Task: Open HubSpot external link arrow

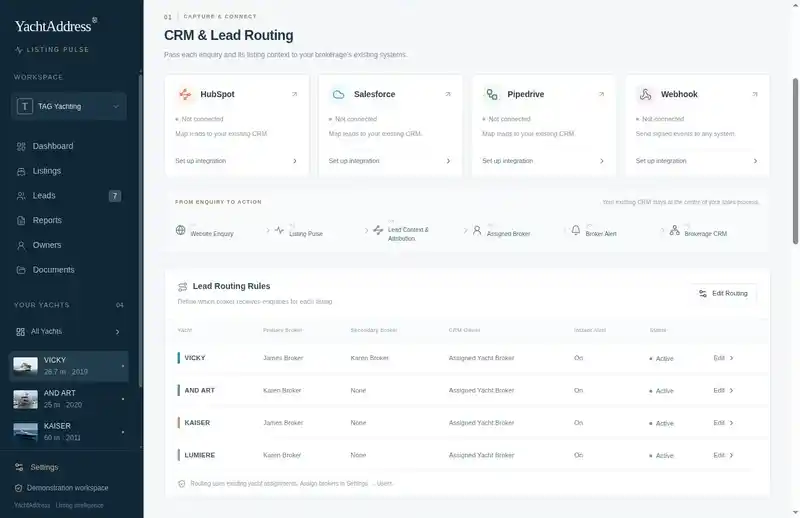Action: point(294,94)
